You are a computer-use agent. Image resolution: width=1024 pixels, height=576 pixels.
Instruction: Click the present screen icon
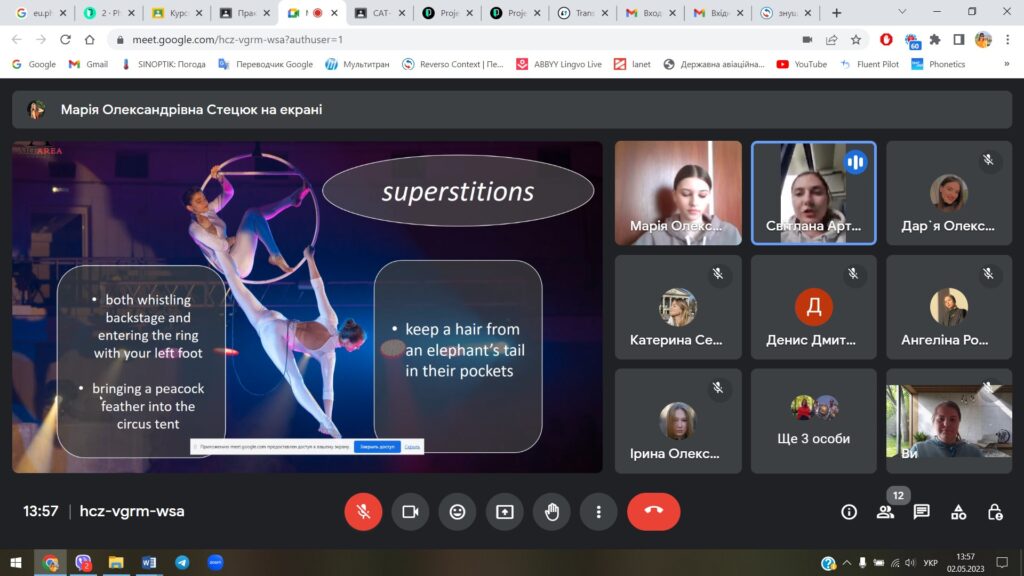click(x=504, y=511)
